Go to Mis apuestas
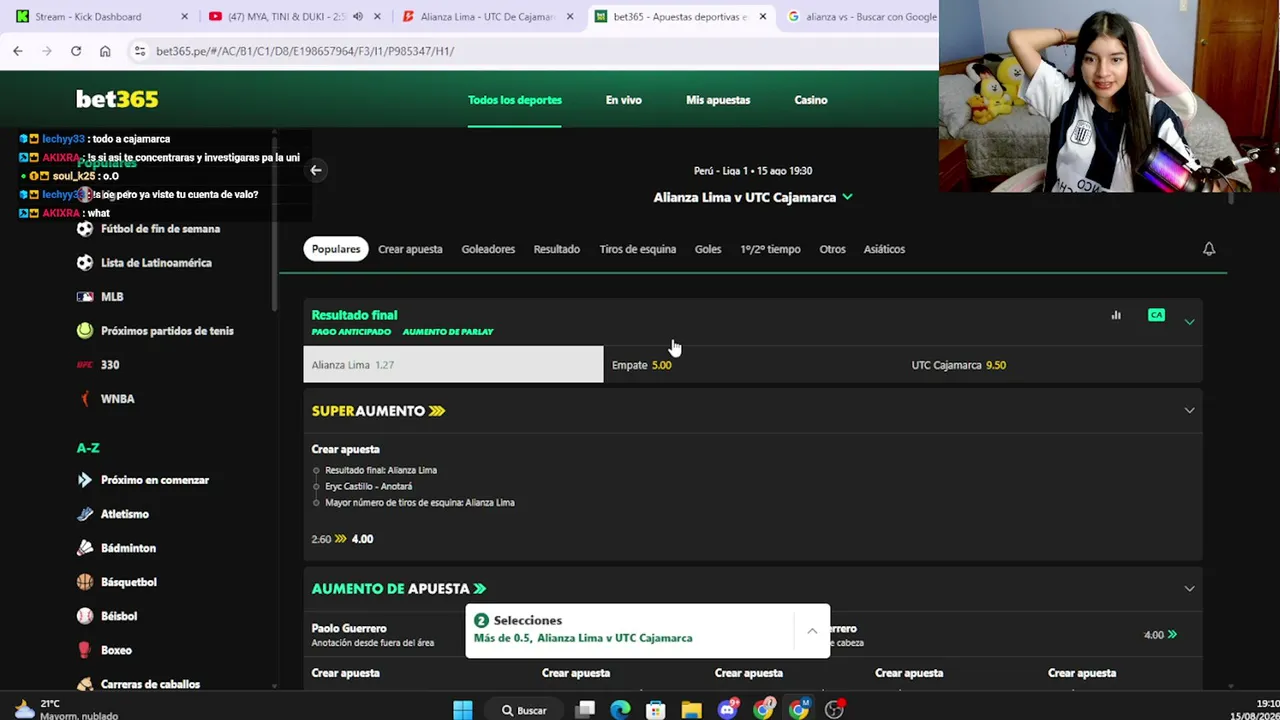This screenshot has width=1280, height=720. [x=718, y=100]
